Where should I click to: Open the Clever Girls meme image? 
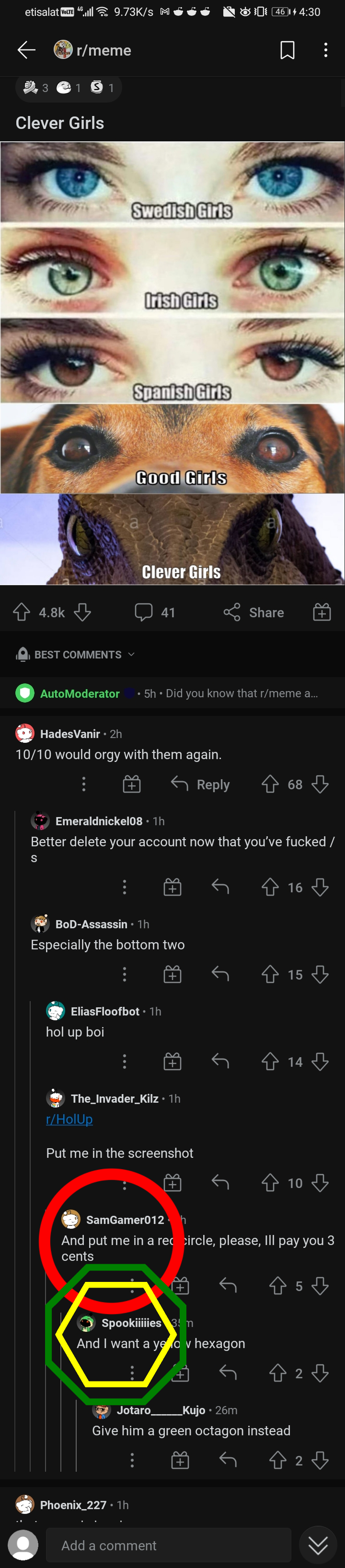[172, 363]
